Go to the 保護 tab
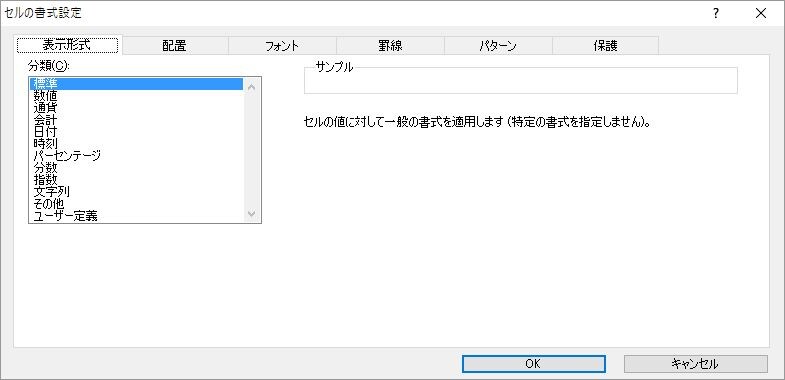This screenshot has width=785, height=380. coord(605,46)
